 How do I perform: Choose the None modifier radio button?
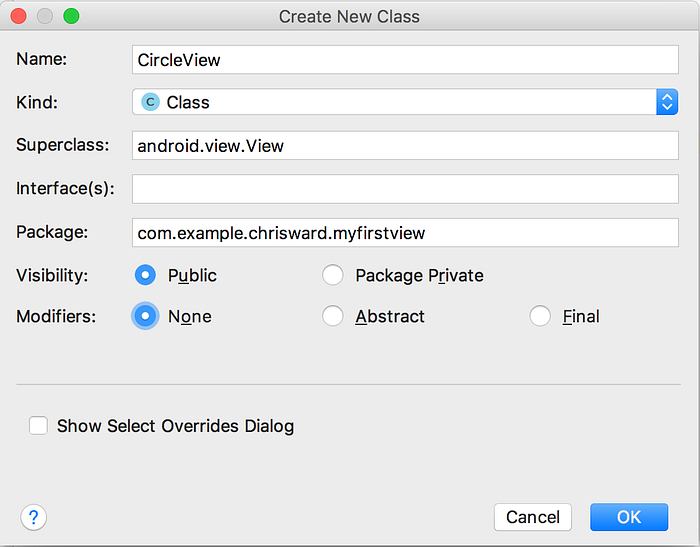[146, 316]
